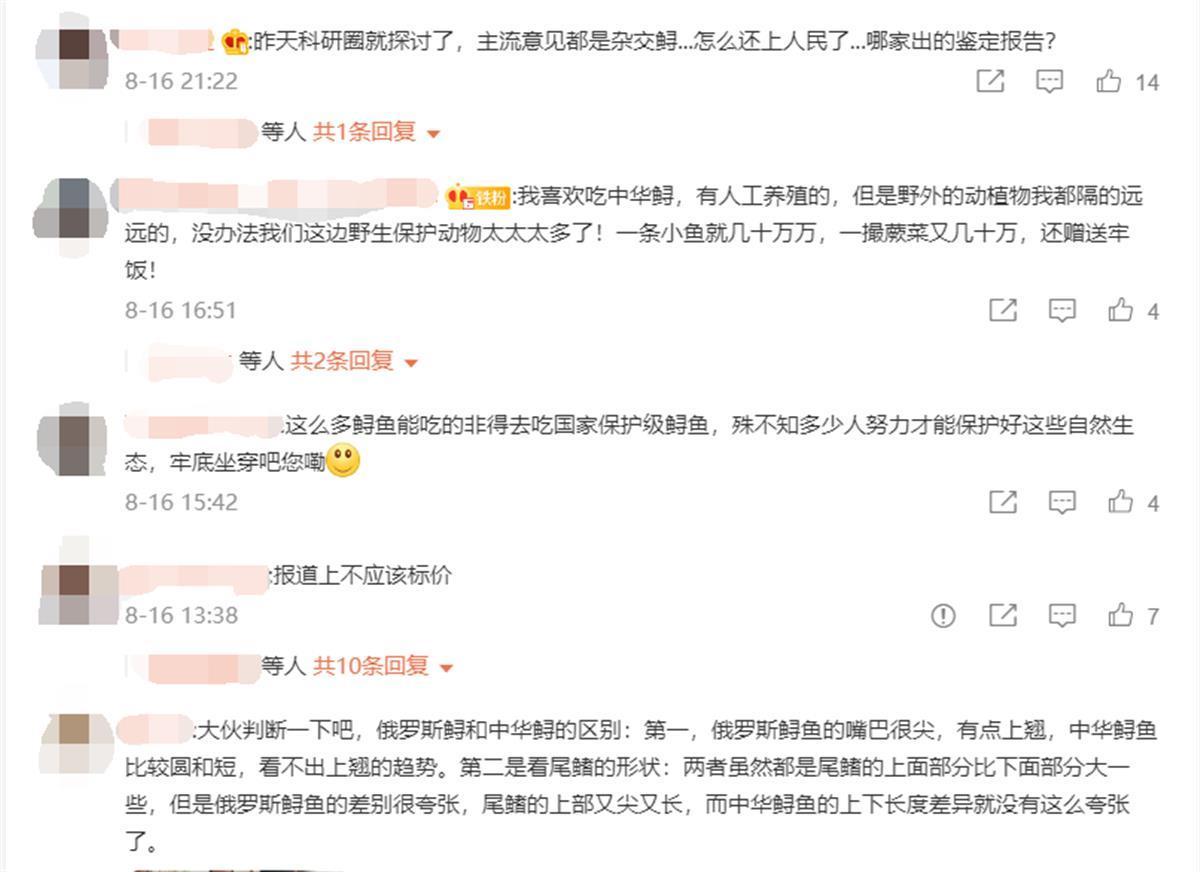This screenshot has height=872, width=1200.
Task: Share the 8-16 13:38 comment
Action: (x=1003, y=616)
